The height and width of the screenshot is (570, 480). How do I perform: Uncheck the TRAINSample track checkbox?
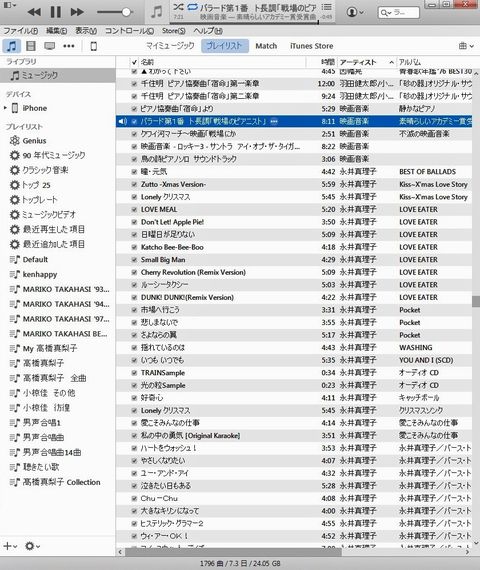[134, 373]
